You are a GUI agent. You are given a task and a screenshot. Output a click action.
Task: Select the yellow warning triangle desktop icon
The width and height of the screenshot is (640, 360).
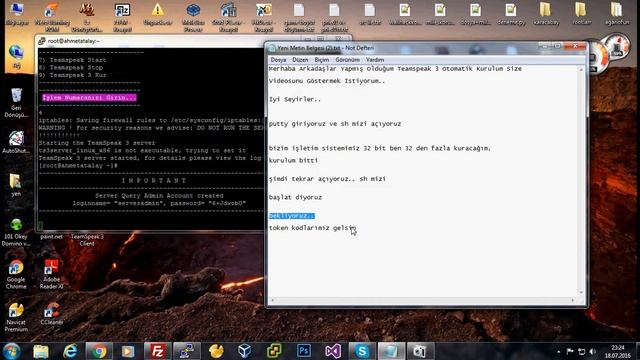coord(158,14)
